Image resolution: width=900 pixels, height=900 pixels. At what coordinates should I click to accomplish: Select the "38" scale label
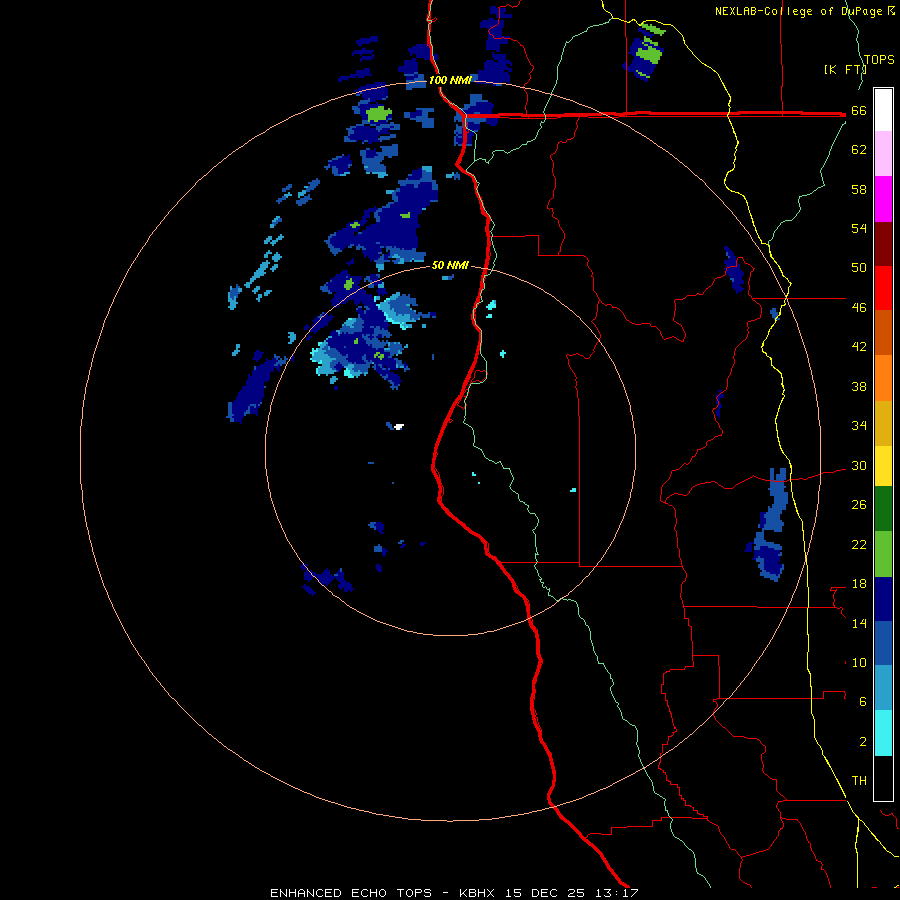(859, 386)
